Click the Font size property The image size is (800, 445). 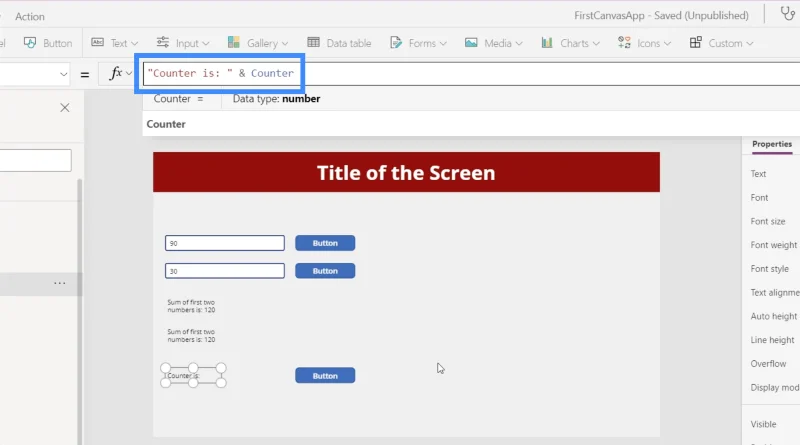click(x=768, y=221)
